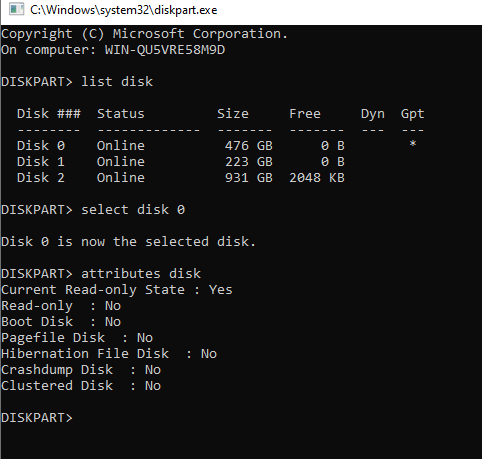Click the Disk 2 row label
482x459 pixels.
point(41,178)
